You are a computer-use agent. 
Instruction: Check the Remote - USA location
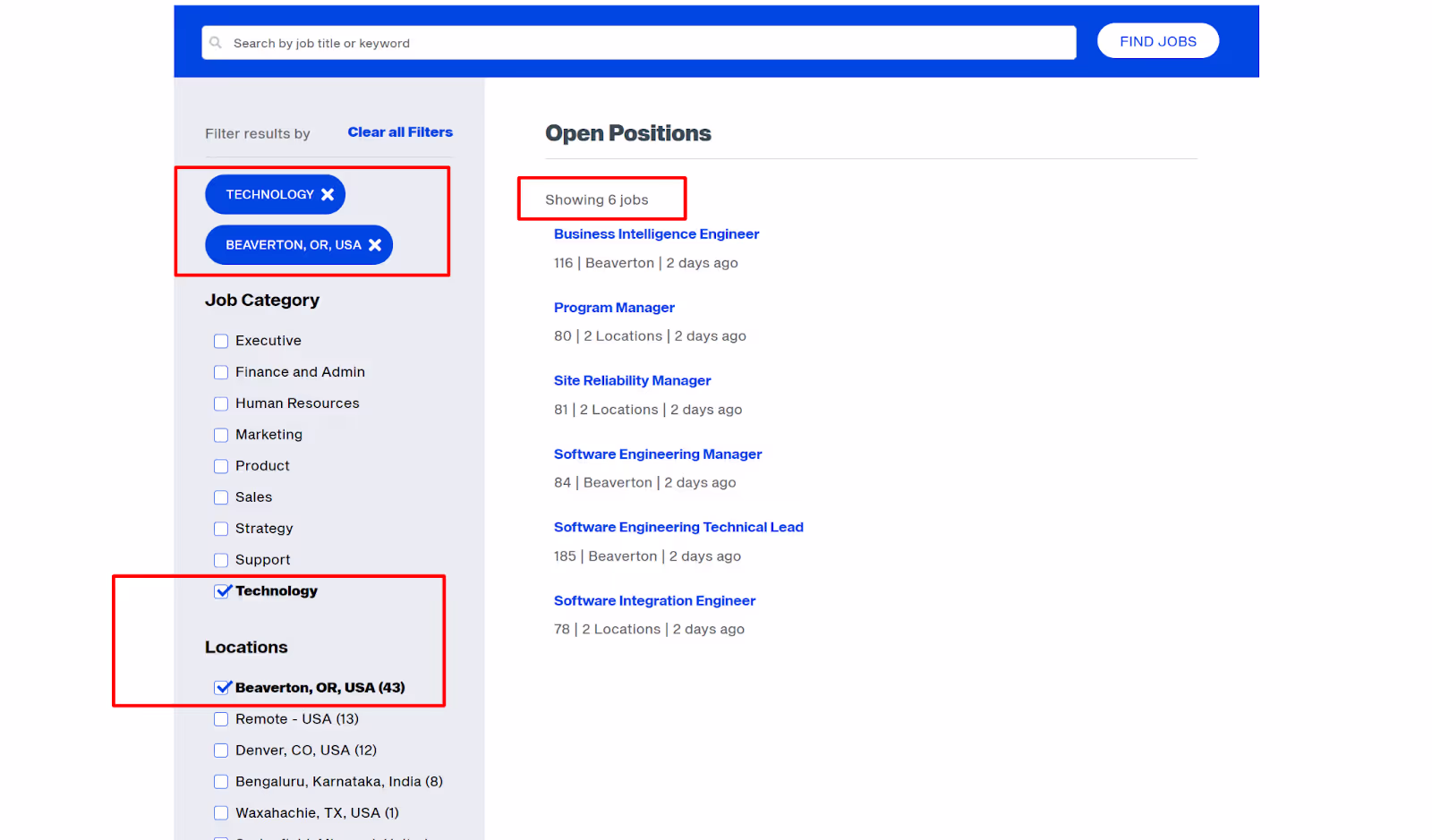click(x=221, y=719)
